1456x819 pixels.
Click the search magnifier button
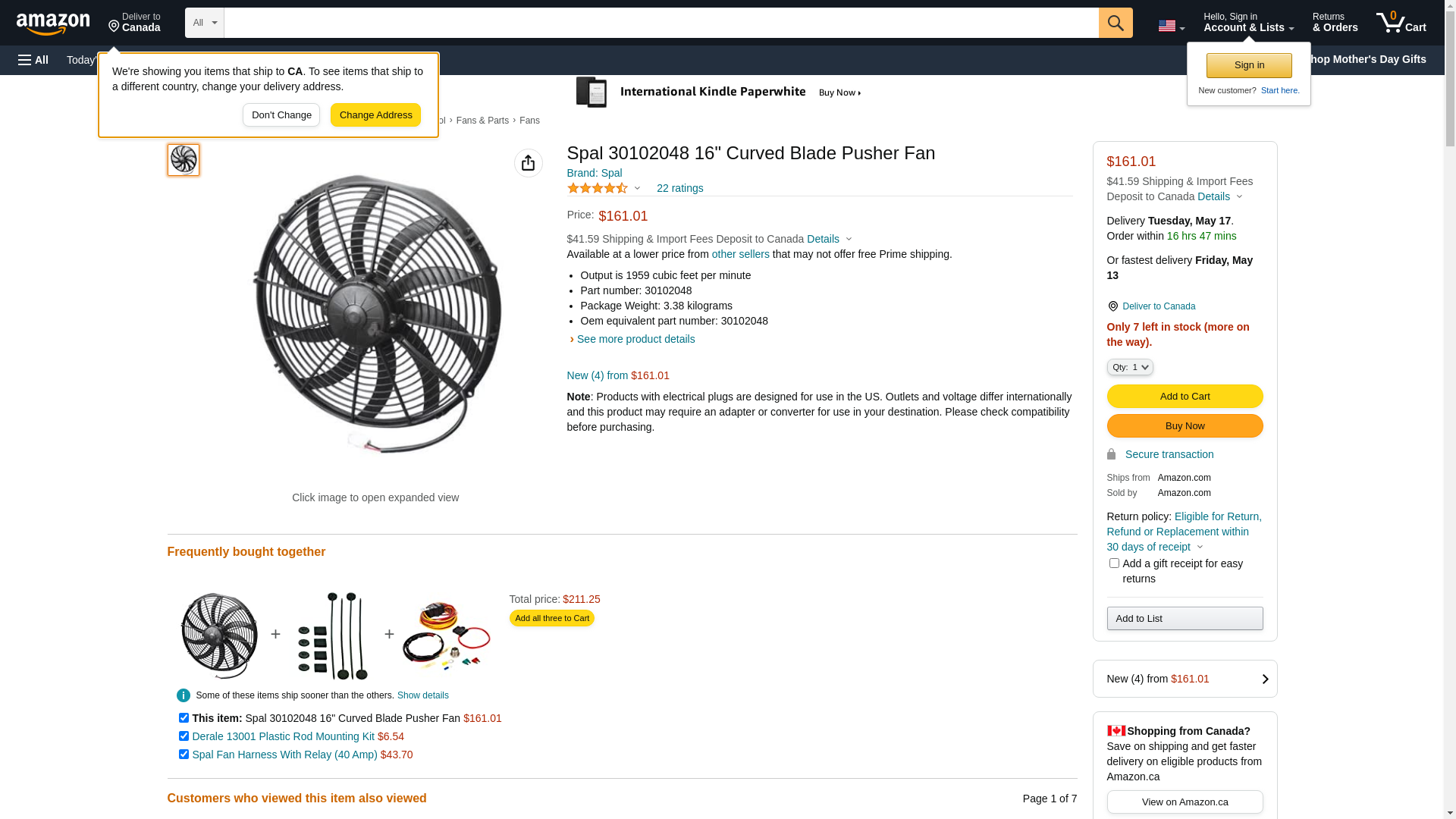click(x=1115, y=23)
